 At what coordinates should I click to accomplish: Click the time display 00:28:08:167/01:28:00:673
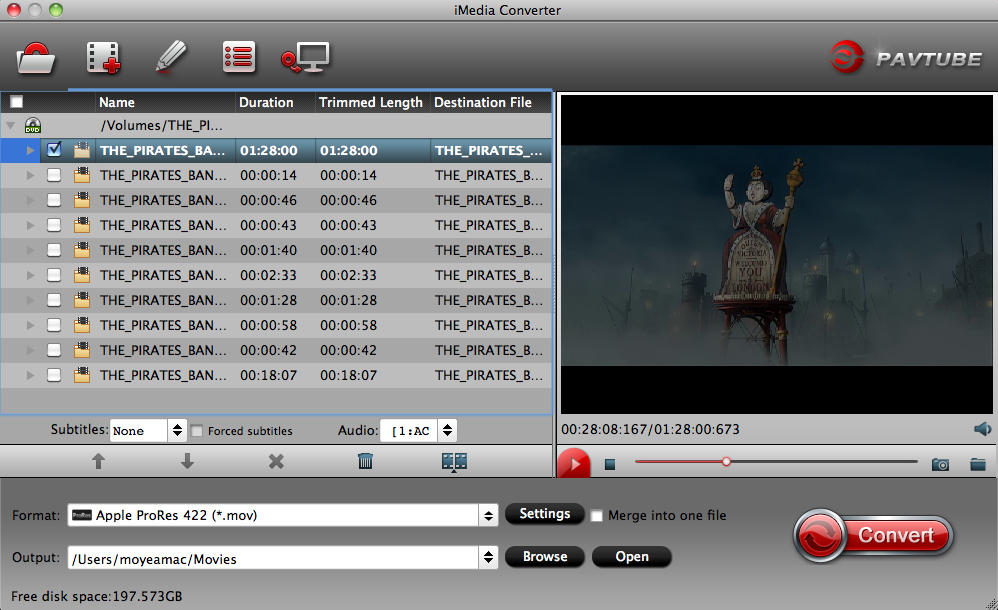click(x=650, y=429)
